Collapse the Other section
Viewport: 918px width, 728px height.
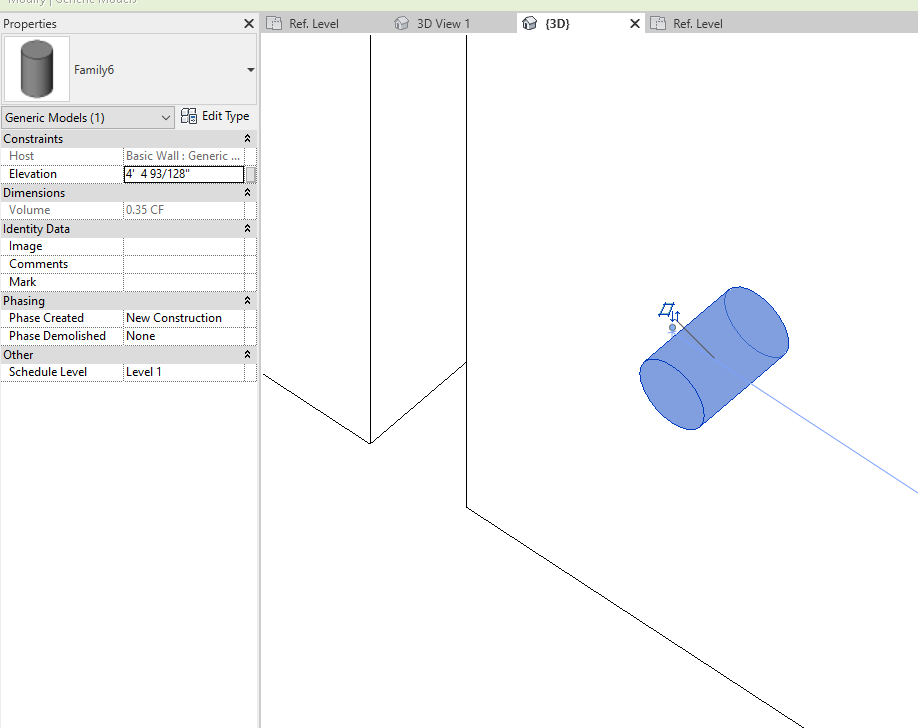(247, 354)
